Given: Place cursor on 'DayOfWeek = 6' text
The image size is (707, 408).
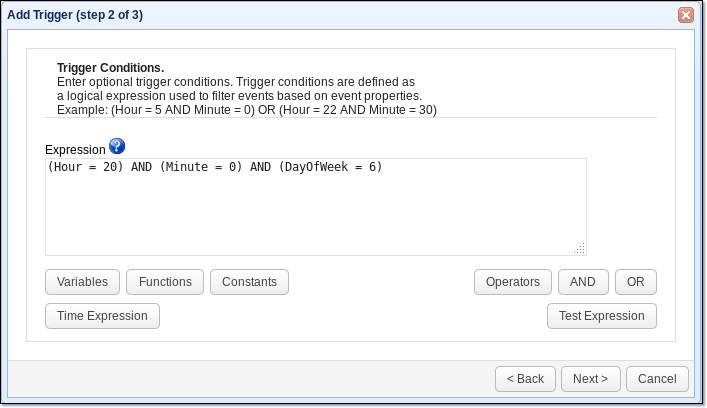Looking at the screenshot, I should (330, 167).
